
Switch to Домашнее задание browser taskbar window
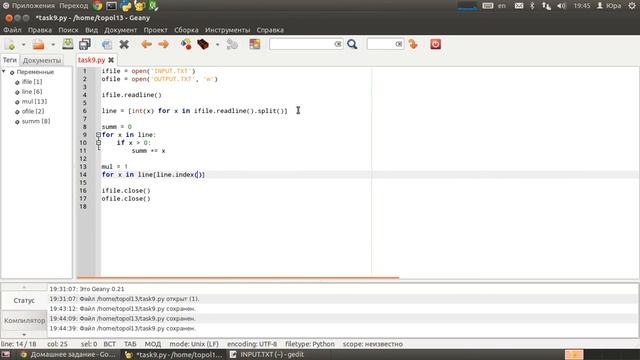68,355
